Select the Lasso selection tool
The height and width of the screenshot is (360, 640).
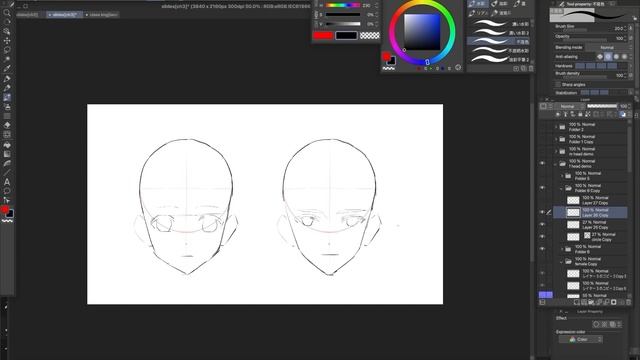[7, 50]
